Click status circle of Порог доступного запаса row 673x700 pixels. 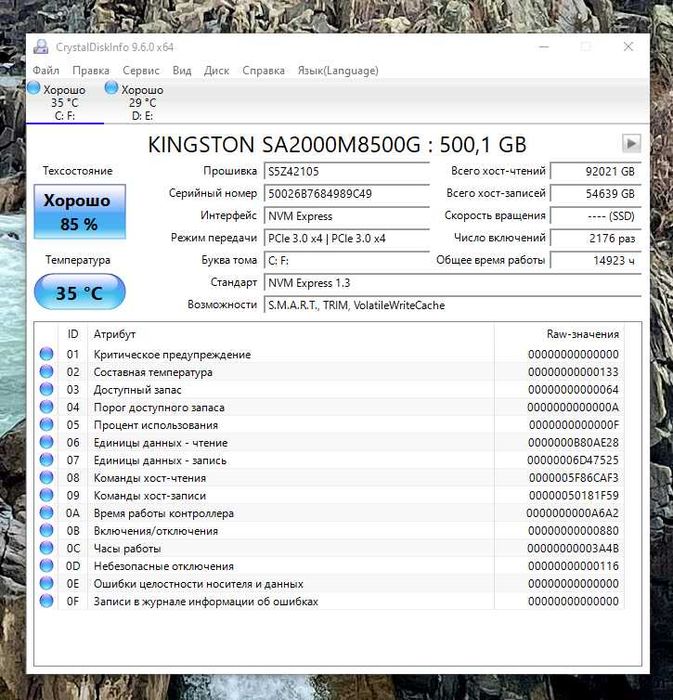click(46, 407)
